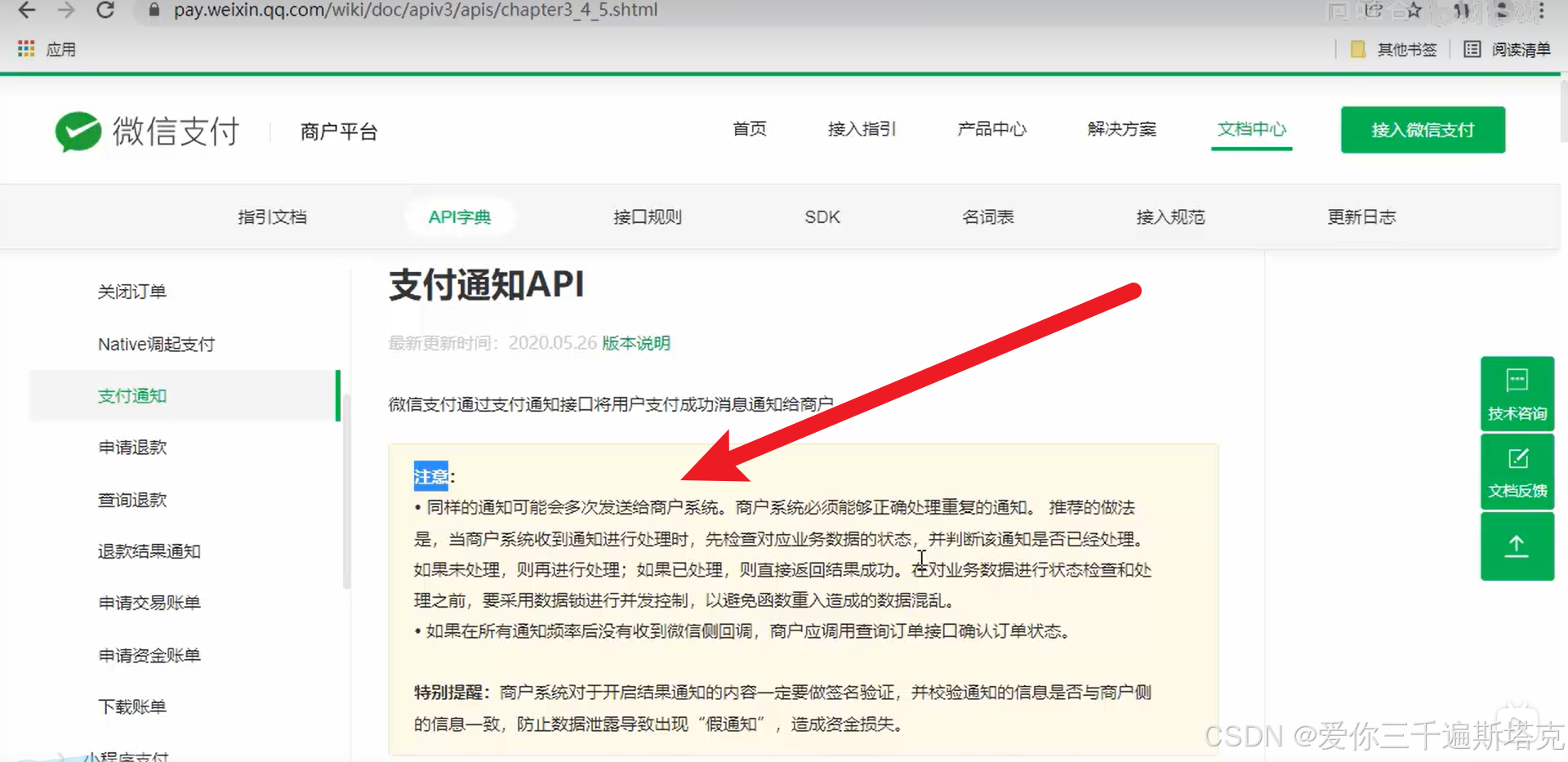Click the 接入微信支付 green button
The image size is (1568, 762).
tap(1423, 130)
